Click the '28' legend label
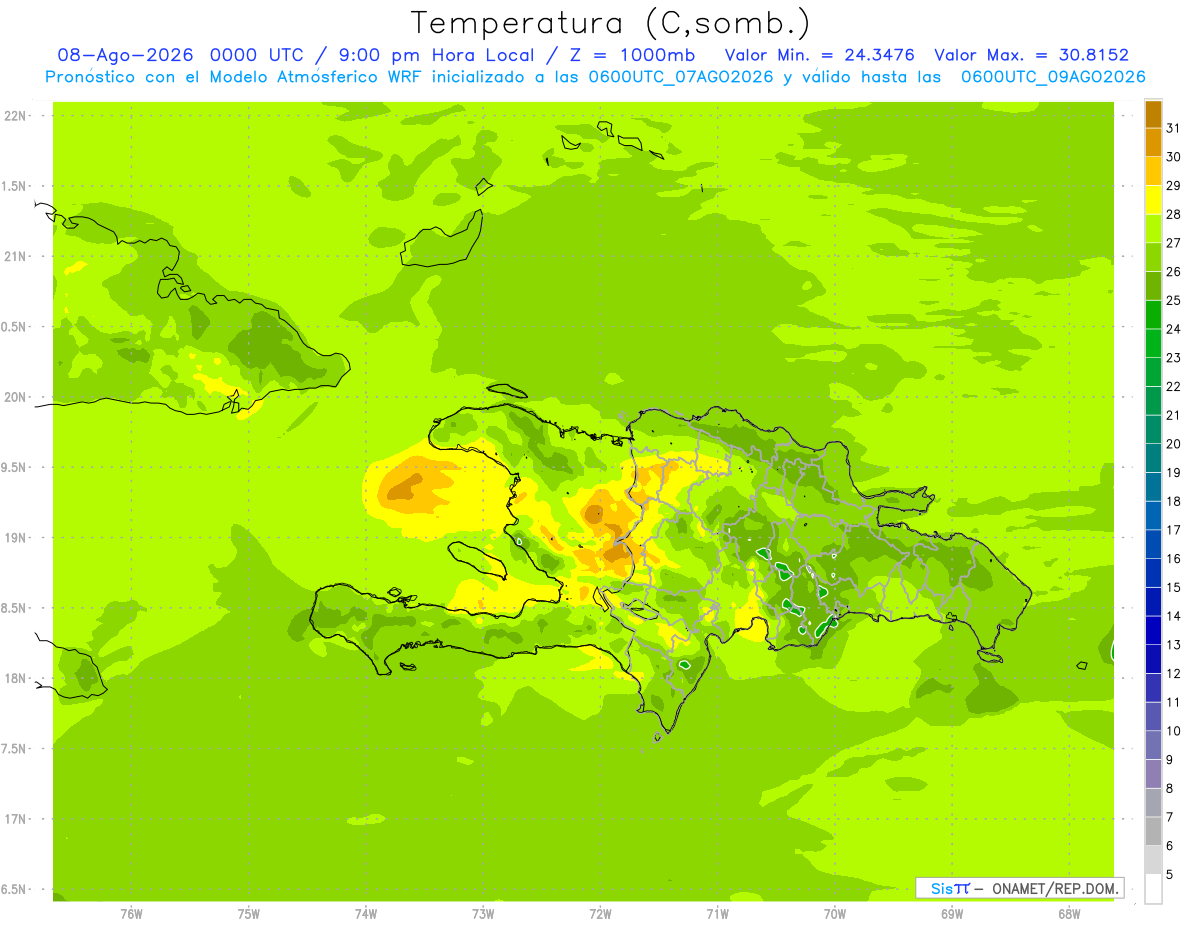Screen dimensions: 1200x927 pos(1174,214)
